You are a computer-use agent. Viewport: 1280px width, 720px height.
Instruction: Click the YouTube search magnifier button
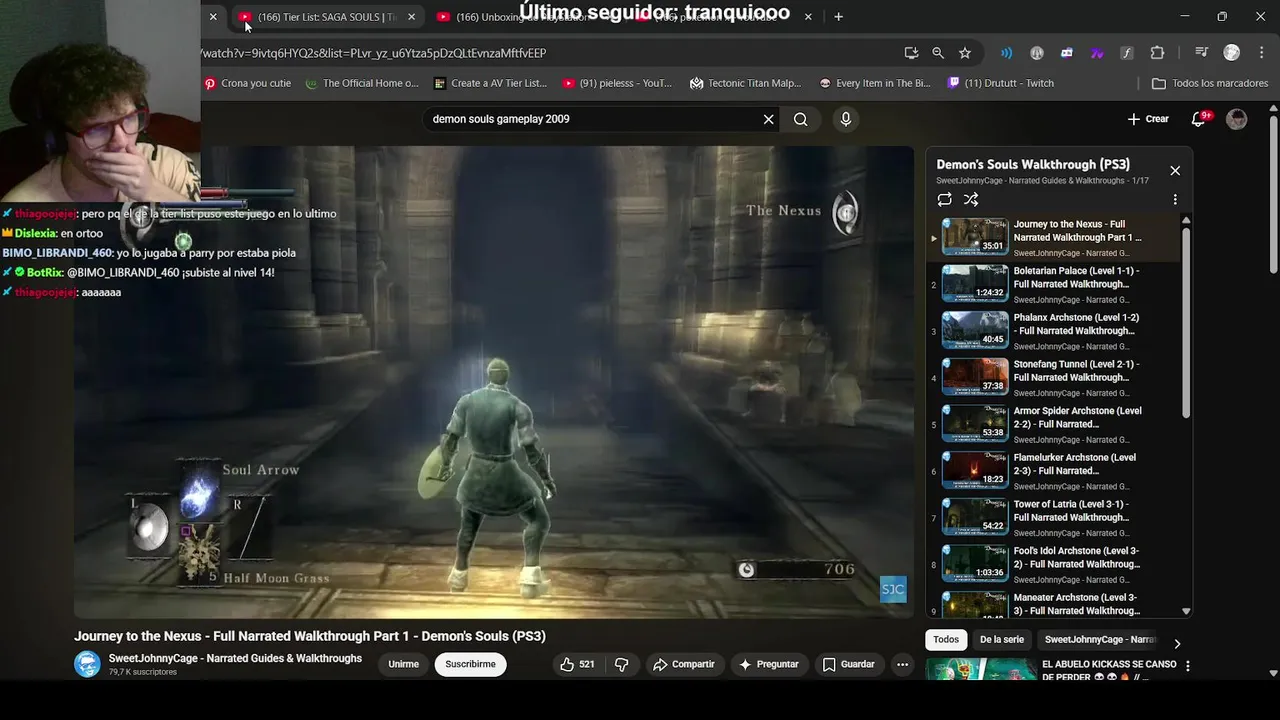(801, 119)
